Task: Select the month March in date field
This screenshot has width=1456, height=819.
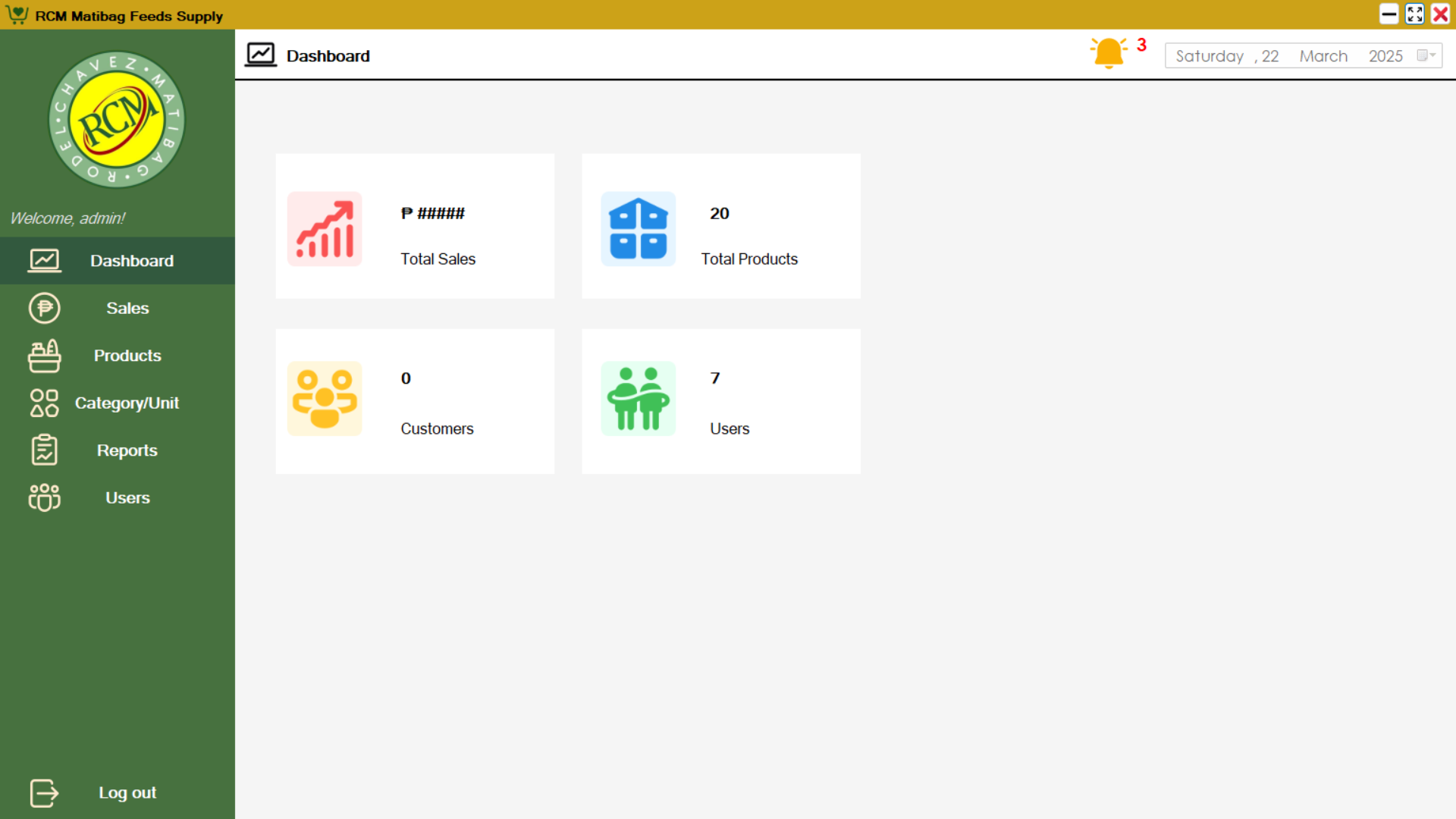Action: (1323, 56)
